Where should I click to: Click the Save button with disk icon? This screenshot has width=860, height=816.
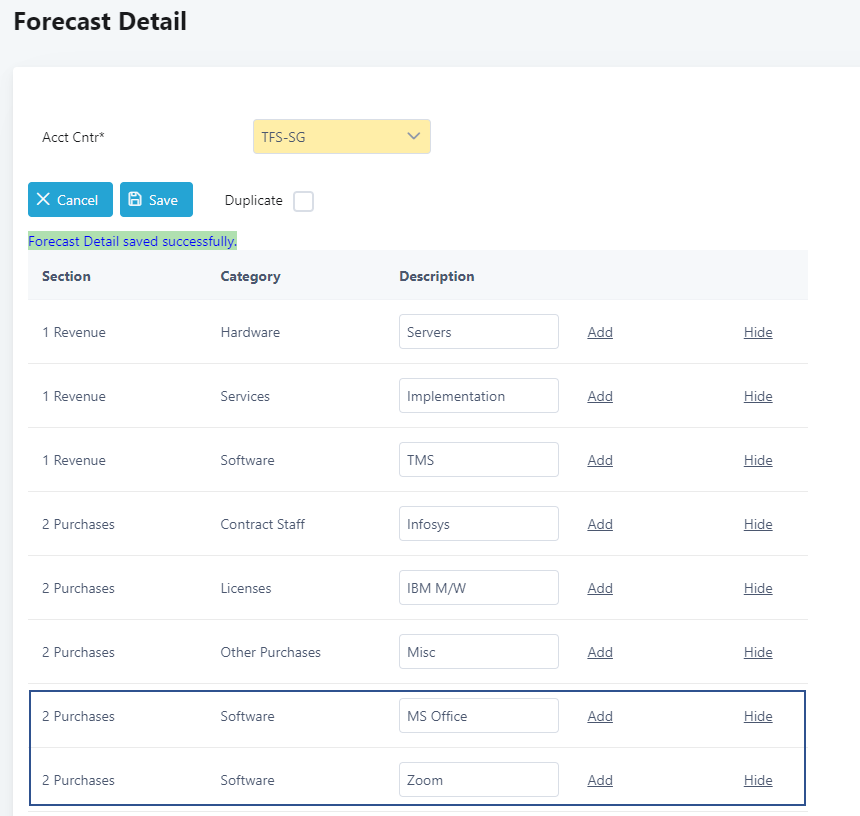156,200
